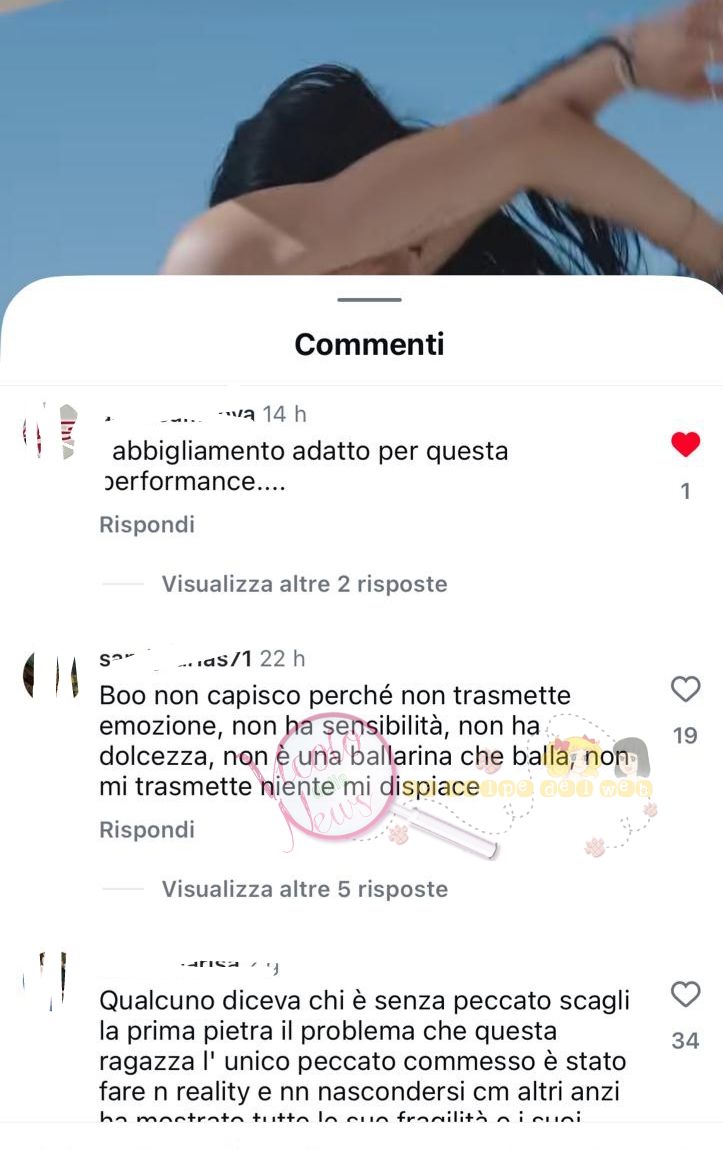Expand 'Visualizza altre 5 risposte'
This screenshot has height=1150, width=723.
(x=304, y=889)
